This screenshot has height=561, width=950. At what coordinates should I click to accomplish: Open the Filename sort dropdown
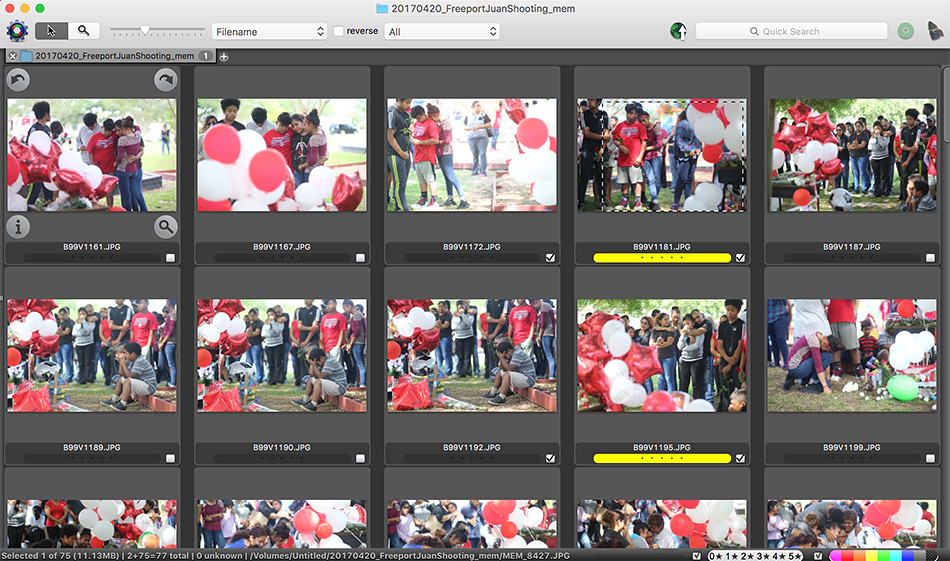pyautogui.click(x=269, y=32)
